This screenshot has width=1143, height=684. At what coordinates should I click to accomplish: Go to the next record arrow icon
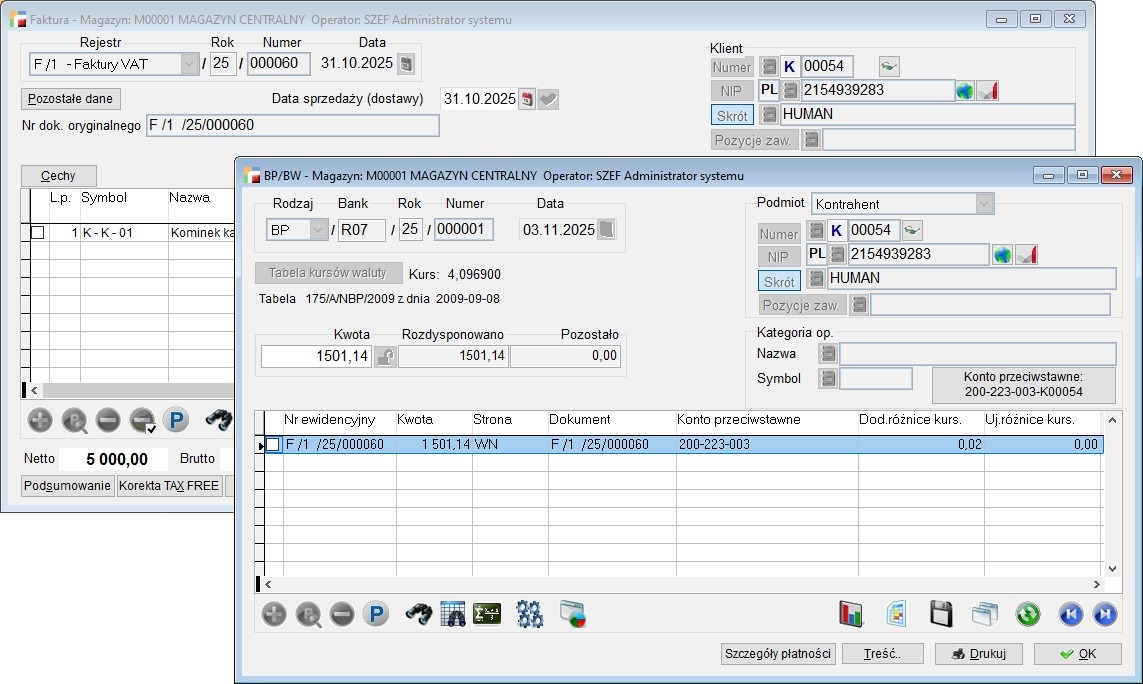1104,614
